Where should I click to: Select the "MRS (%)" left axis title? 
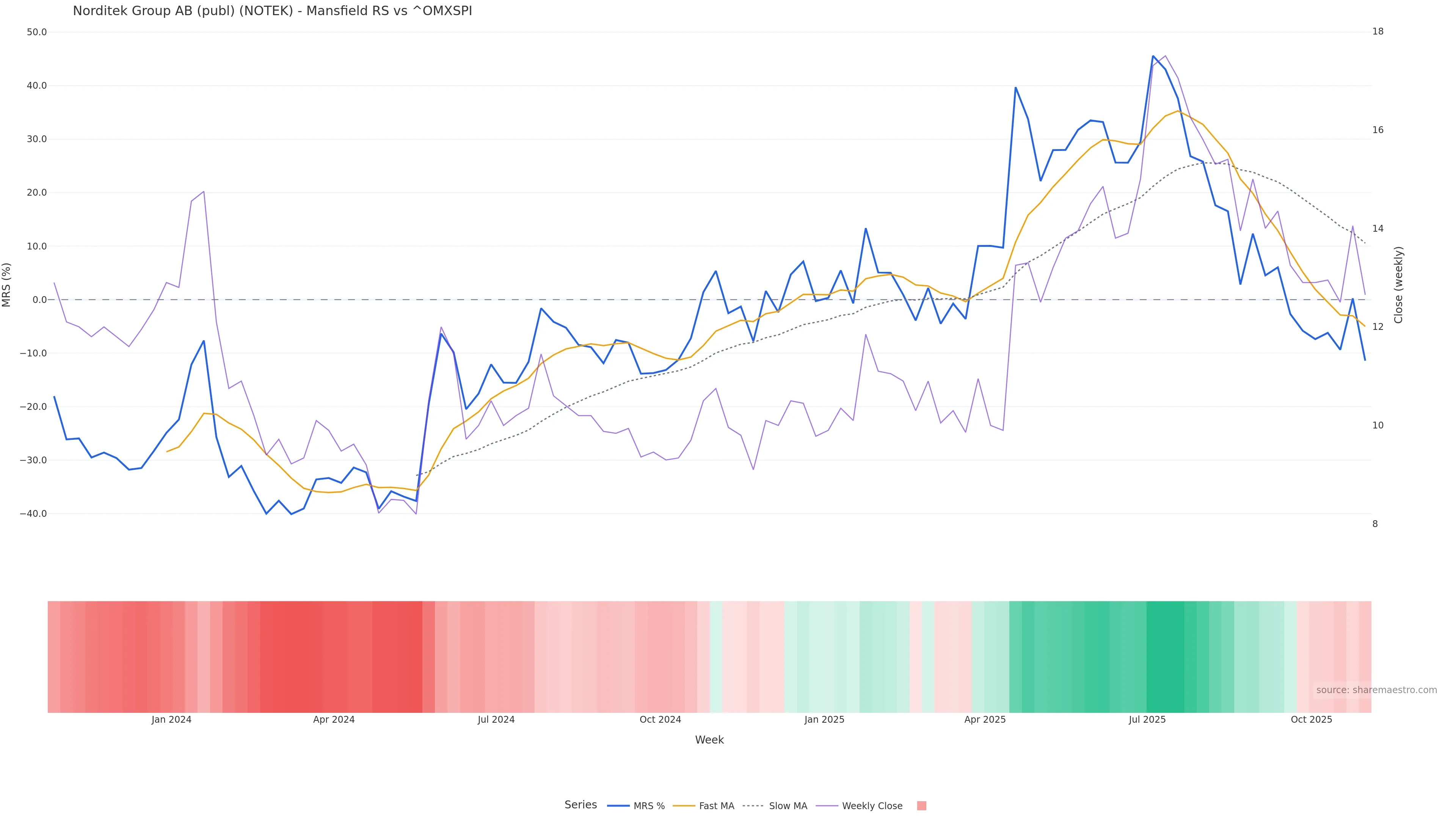point(7,285)
